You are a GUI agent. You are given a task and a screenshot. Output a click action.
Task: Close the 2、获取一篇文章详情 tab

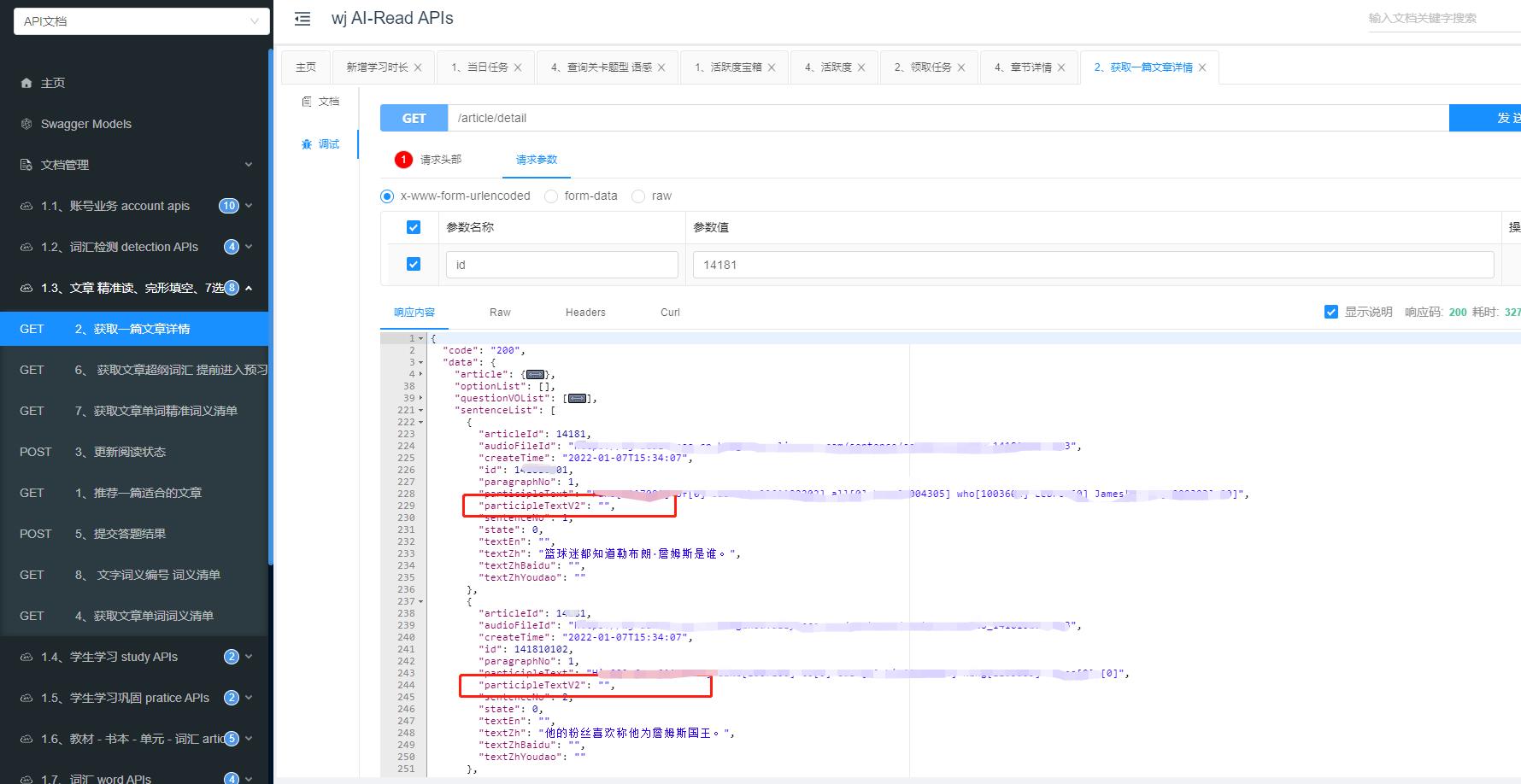pyautogui.click(x=1202, y=67)
